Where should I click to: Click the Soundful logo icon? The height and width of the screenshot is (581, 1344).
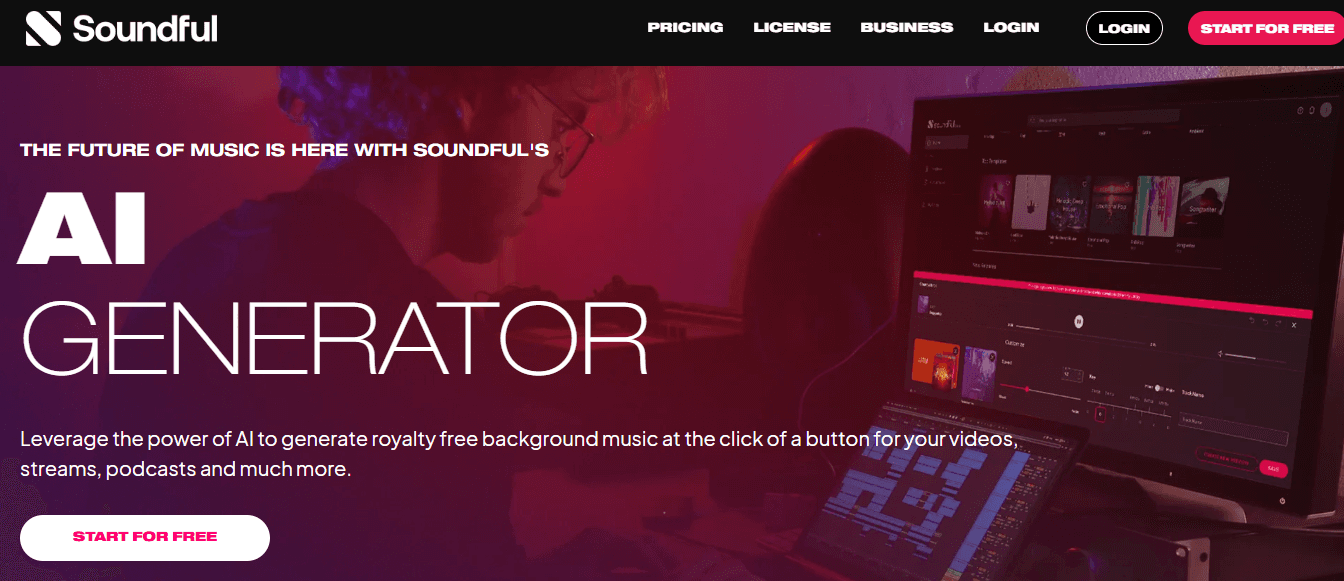pyautogui.click(x=44, y=28)
